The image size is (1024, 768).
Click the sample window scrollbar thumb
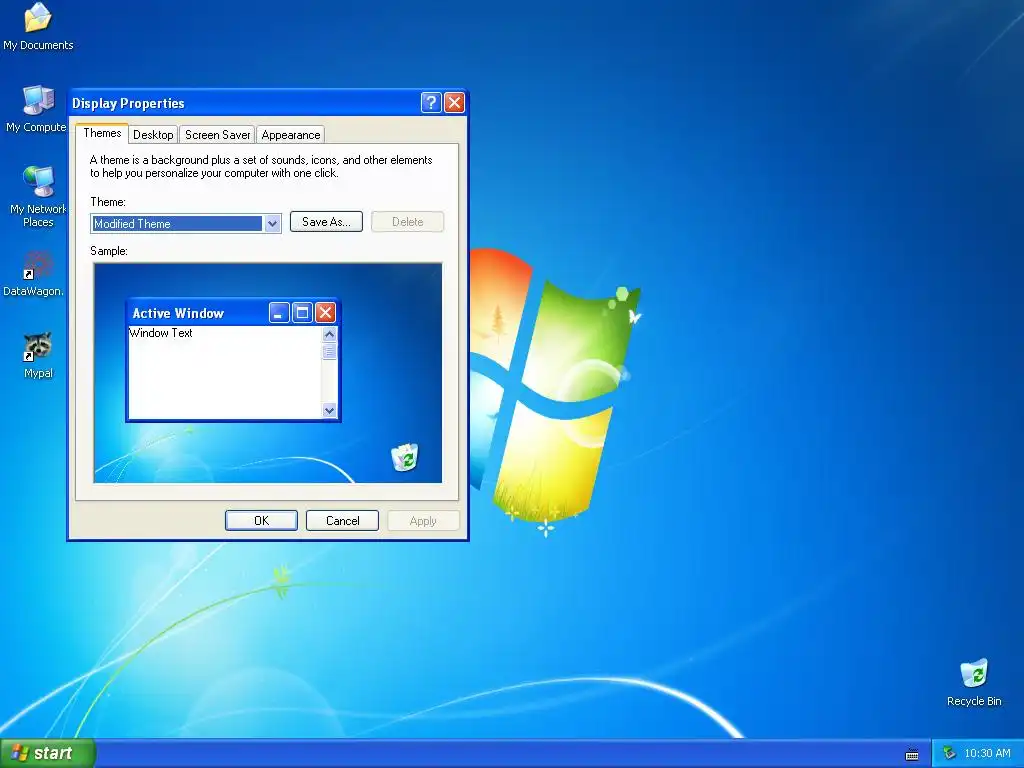tap(329, 351)
